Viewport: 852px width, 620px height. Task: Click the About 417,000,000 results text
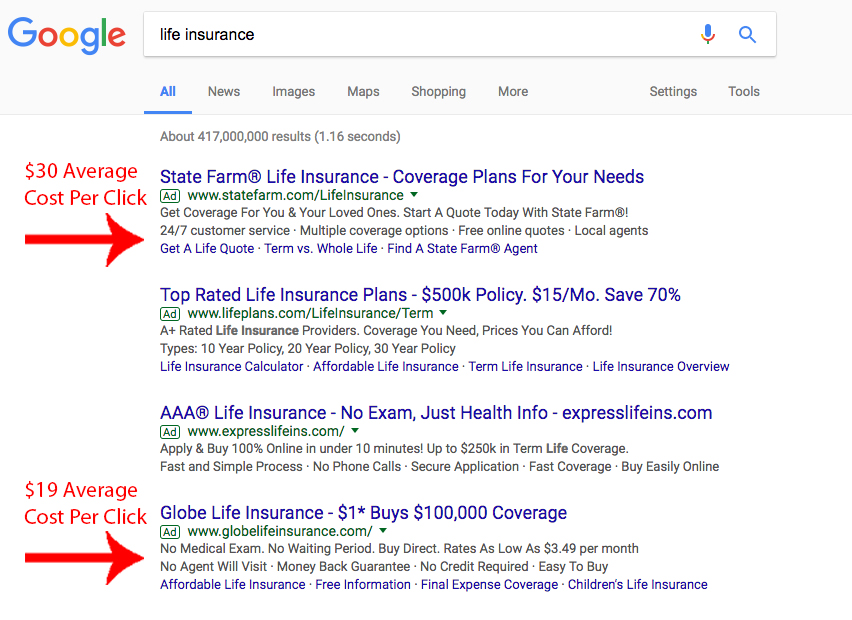tap(280, 136)
